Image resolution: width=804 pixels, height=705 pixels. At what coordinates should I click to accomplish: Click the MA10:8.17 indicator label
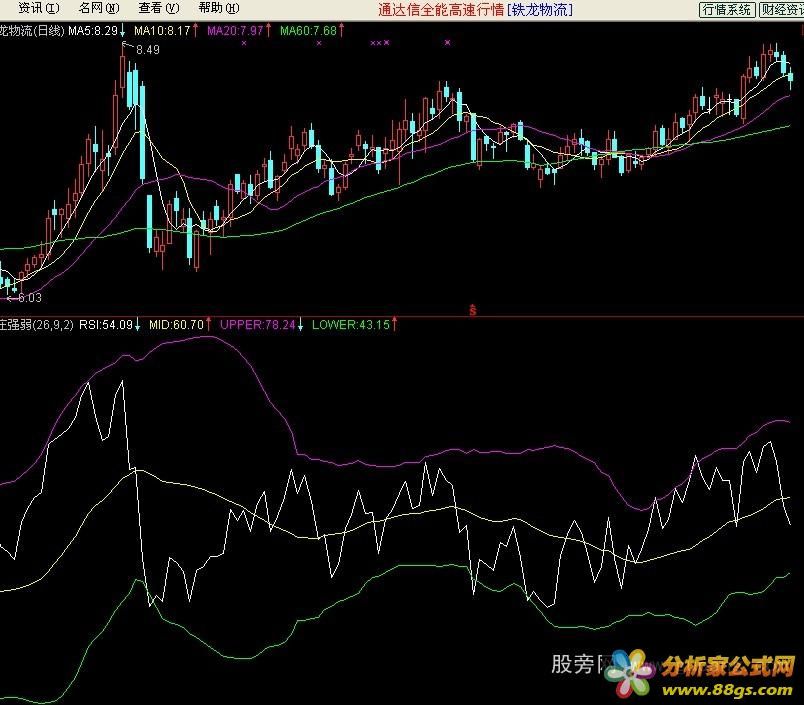pyautogui.click(x=162, y=31)
